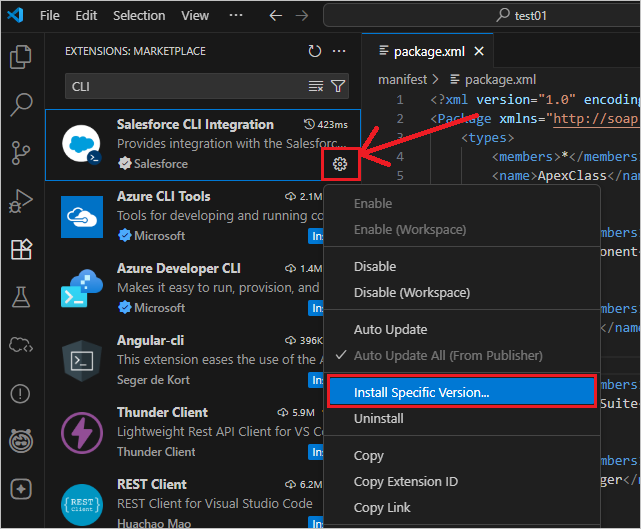Install the Angular-cli extension
641x529 pixels.
tap(316, 380)
